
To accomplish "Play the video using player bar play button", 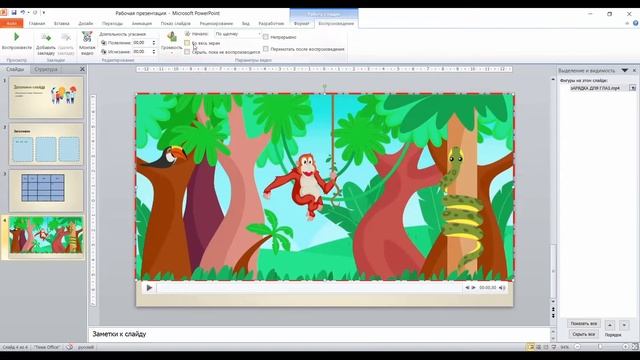I will click(x=149, y=288).
